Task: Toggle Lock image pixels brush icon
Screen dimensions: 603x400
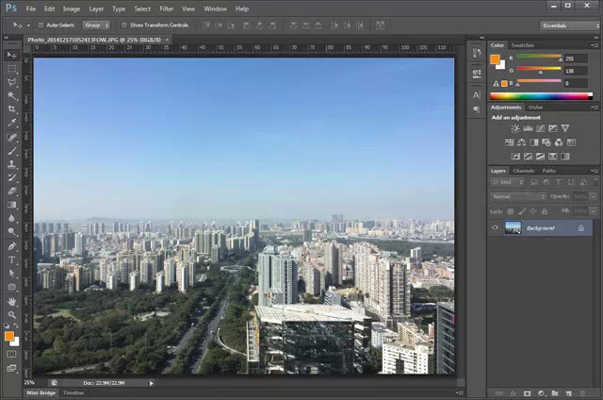Action: (x=522, y=212)
